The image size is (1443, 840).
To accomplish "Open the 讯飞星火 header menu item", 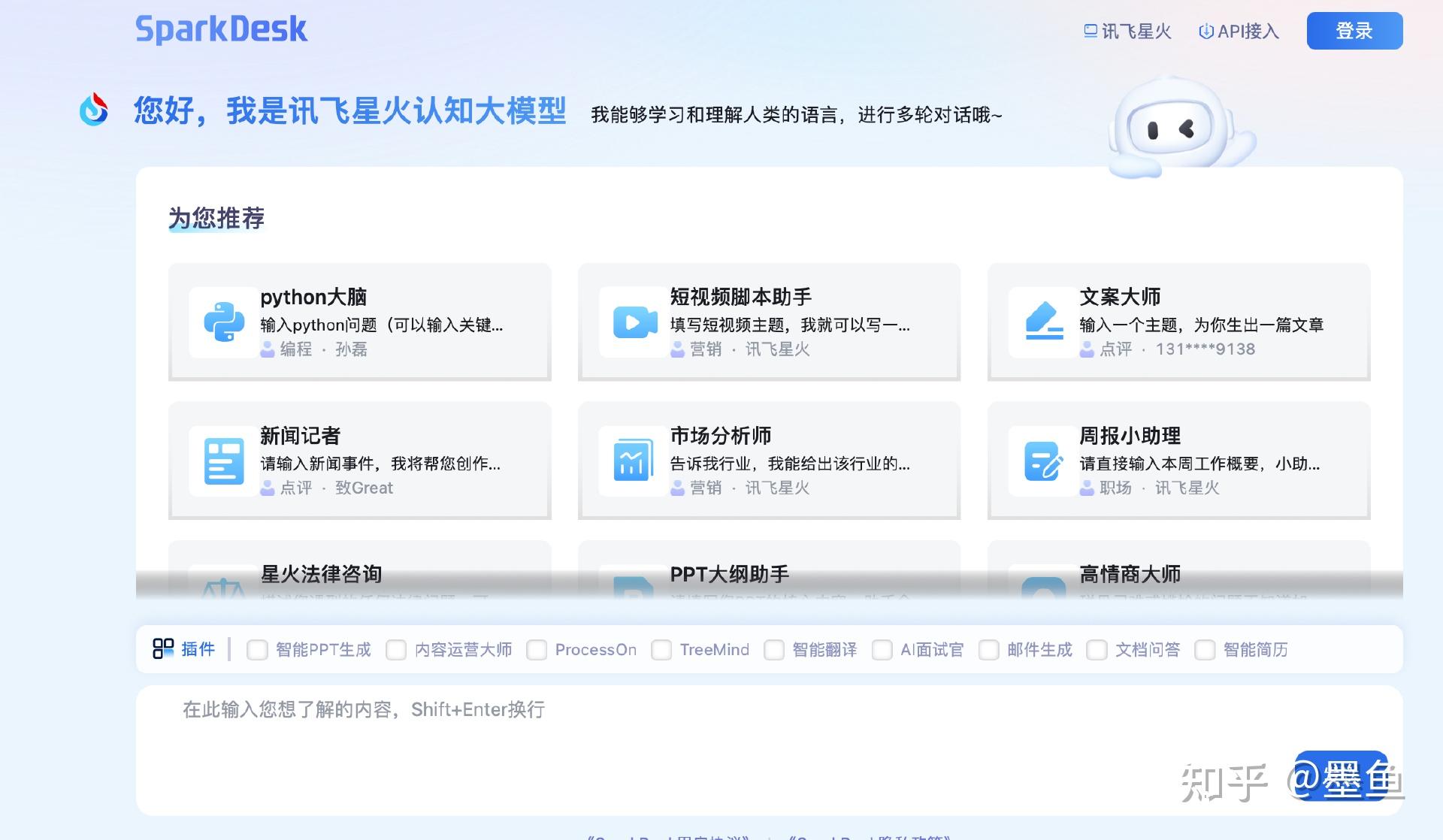I will [1127, 32].
